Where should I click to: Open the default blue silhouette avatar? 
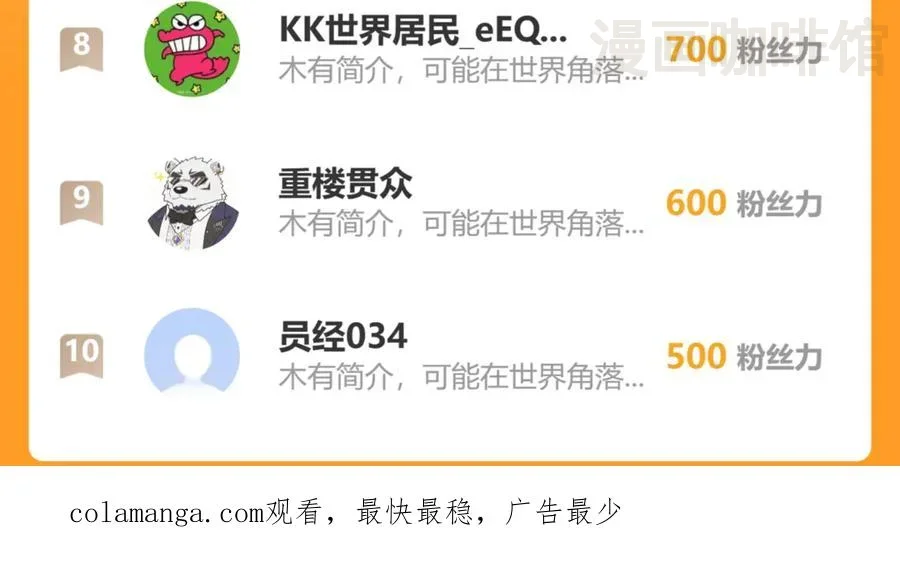[192, 351]
